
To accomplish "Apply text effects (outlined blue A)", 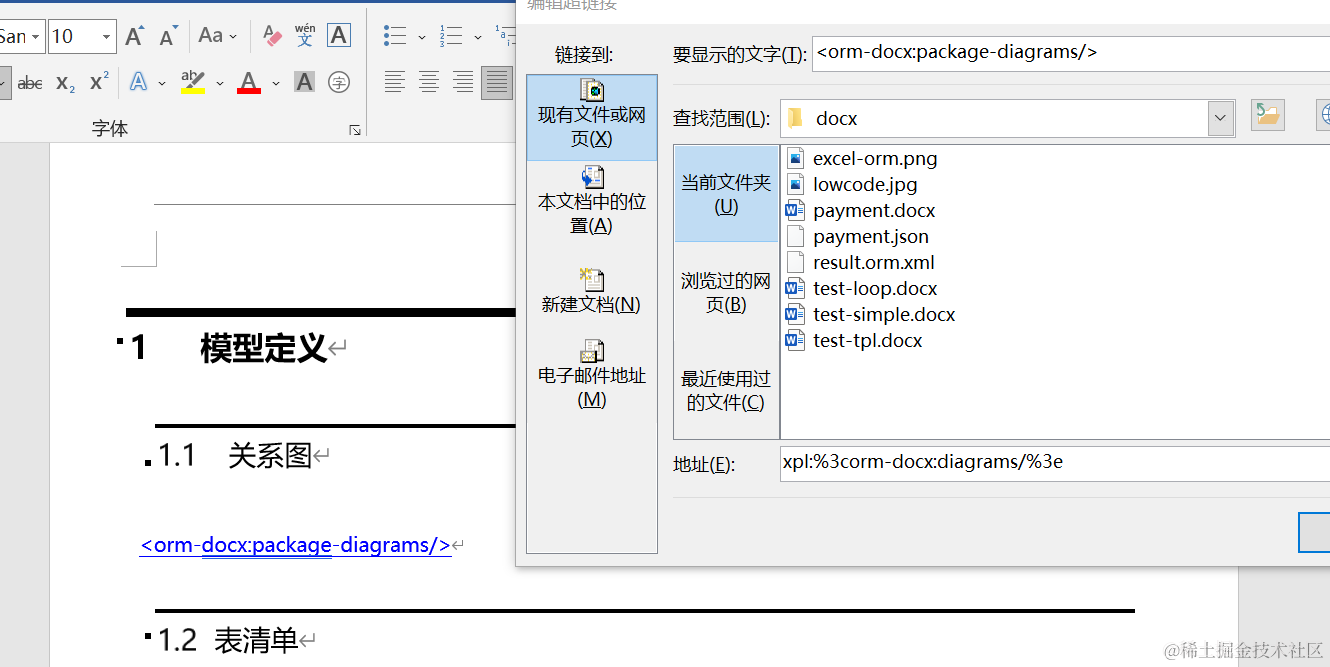I will 138,82.
